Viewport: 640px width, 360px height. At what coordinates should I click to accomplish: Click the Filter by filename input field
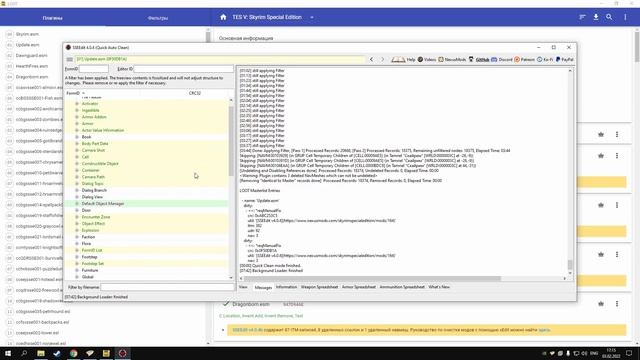click(x=167, y=287)
